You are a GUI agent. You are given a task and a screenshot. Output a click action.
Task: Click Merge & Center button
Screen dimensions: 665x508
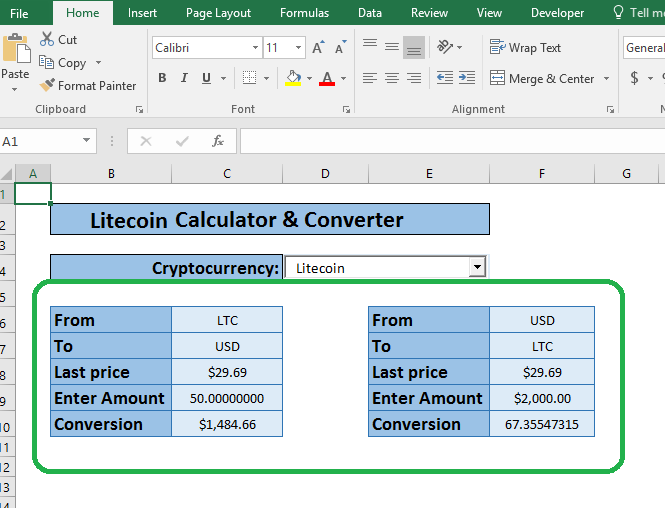(542, 78)
